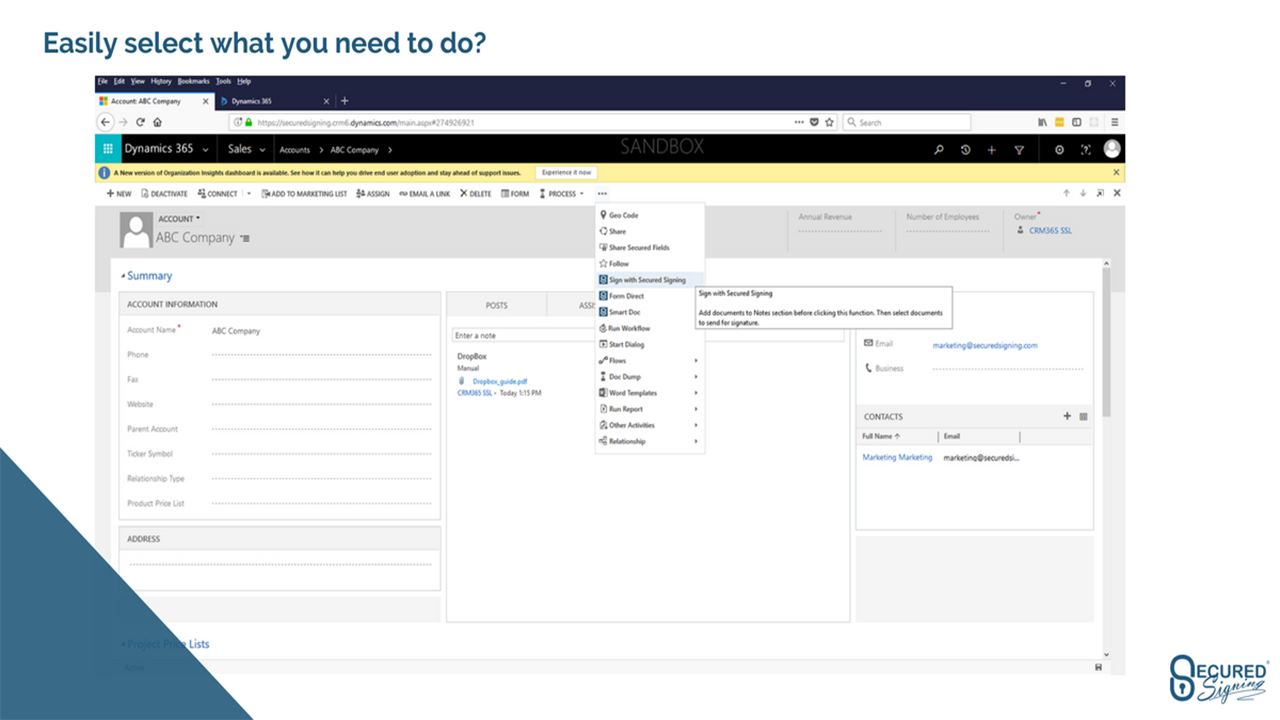Save to Pocket icon in address bar
Image resolution: width=1280 pixels, height=720 pixels.
pos(814,122)
